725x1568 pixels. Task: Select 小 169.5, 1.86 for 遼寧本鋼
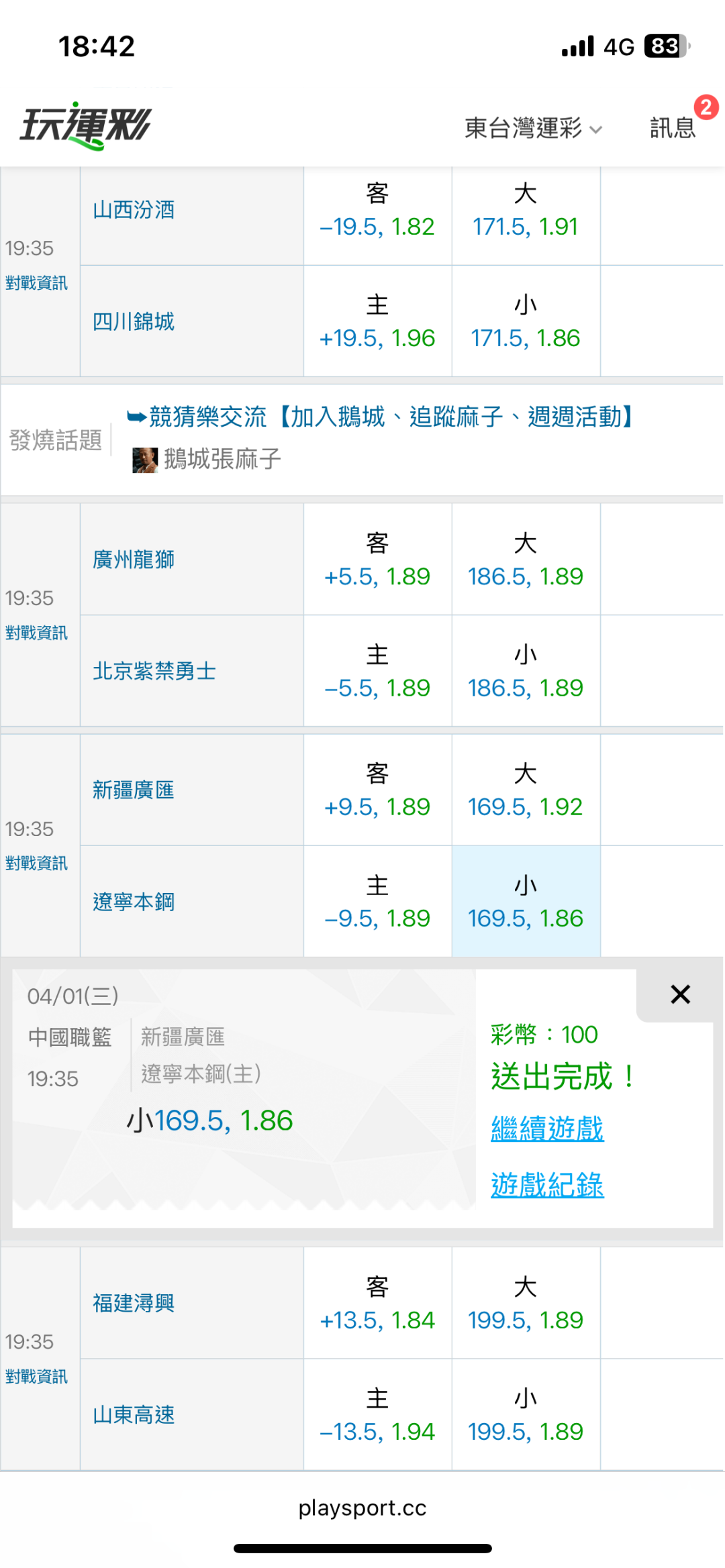tap(526, 902)
